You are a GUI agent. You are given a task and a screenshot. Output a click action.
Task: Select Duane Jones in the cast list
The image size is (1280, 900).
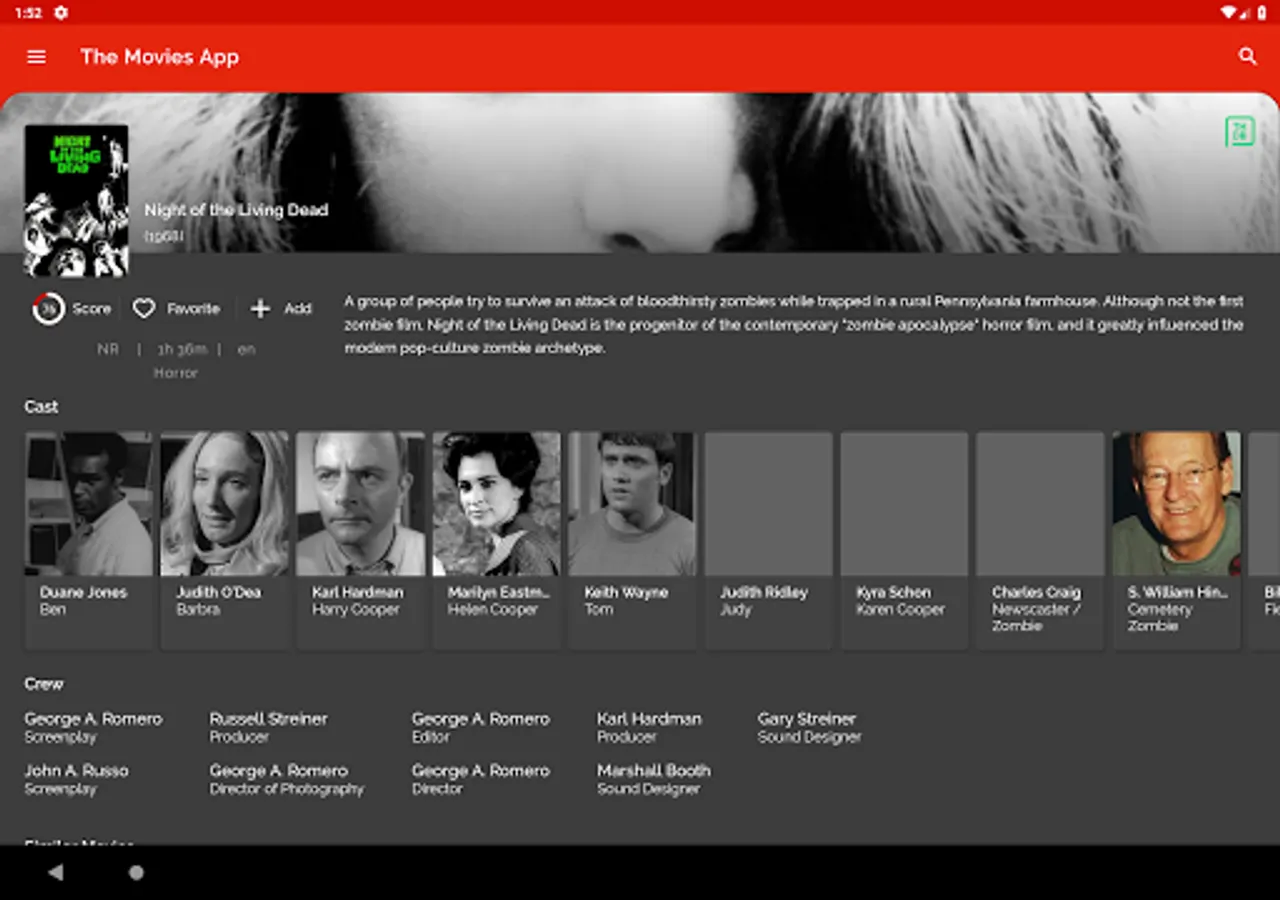click(x=88, y=540)
